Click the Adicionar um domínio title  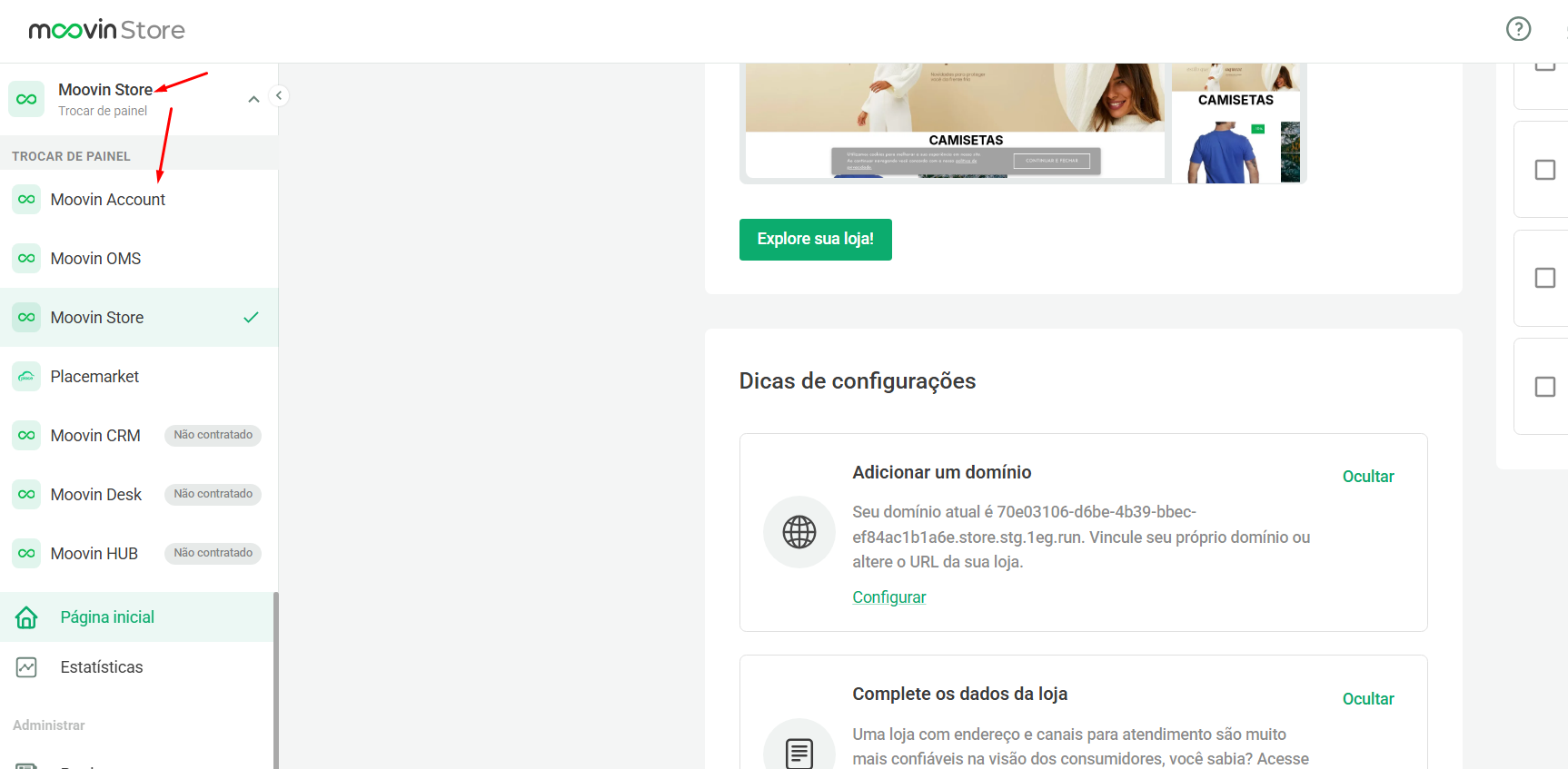point(941,472)
